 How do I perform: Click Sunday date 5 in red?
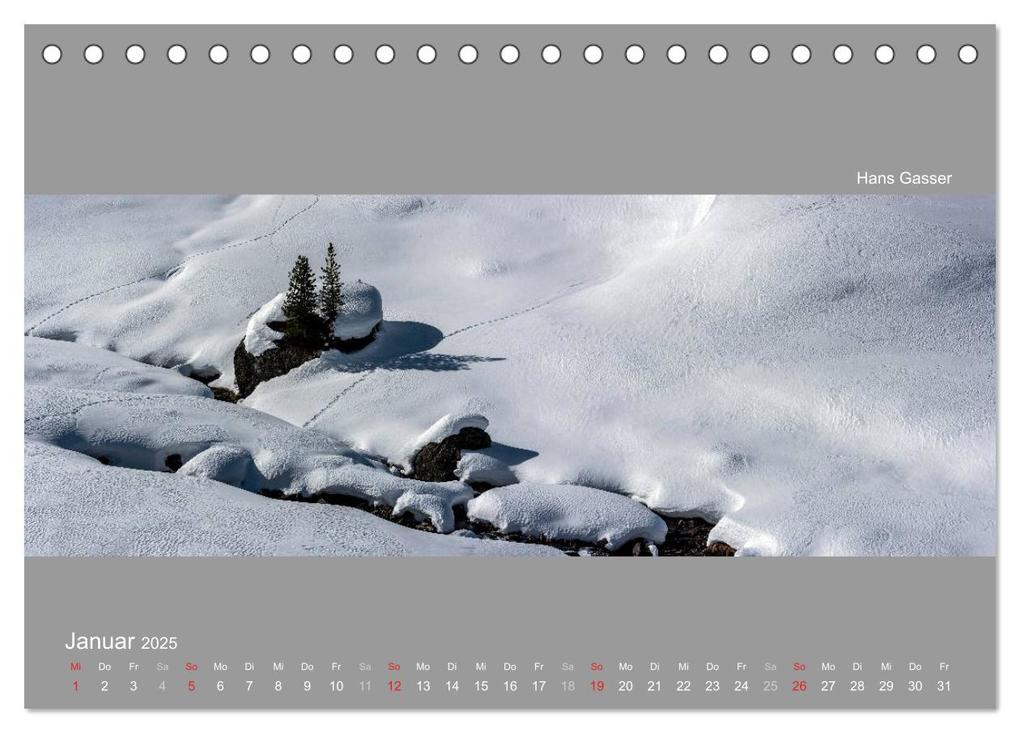(x=191, y=686)
